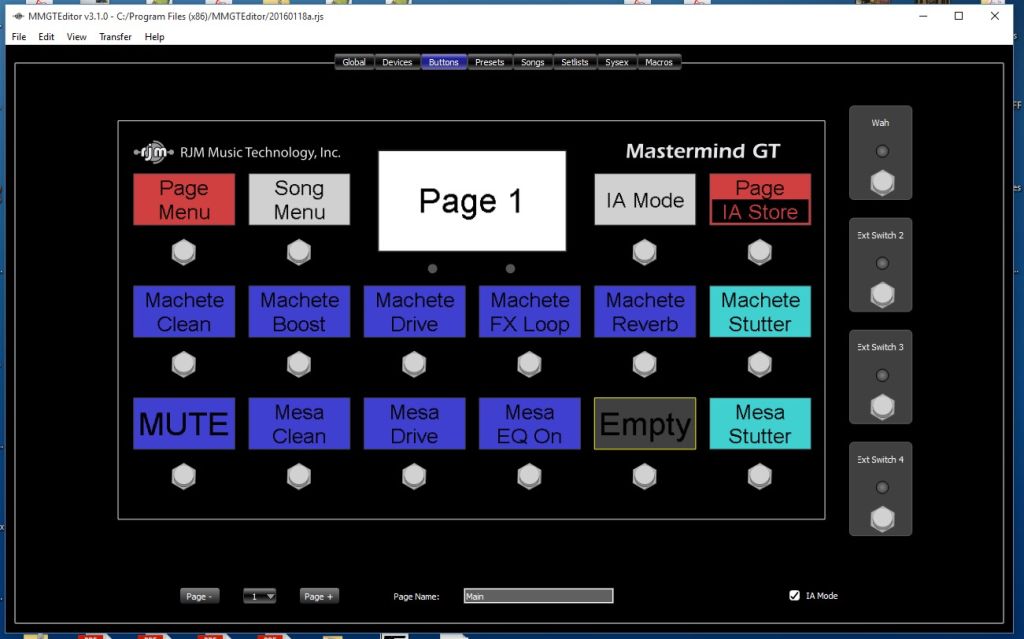Click the footswitch under Machete Clean
Image resolution: width=1024 pixels, height=639 pixels.
coord(184,365)
